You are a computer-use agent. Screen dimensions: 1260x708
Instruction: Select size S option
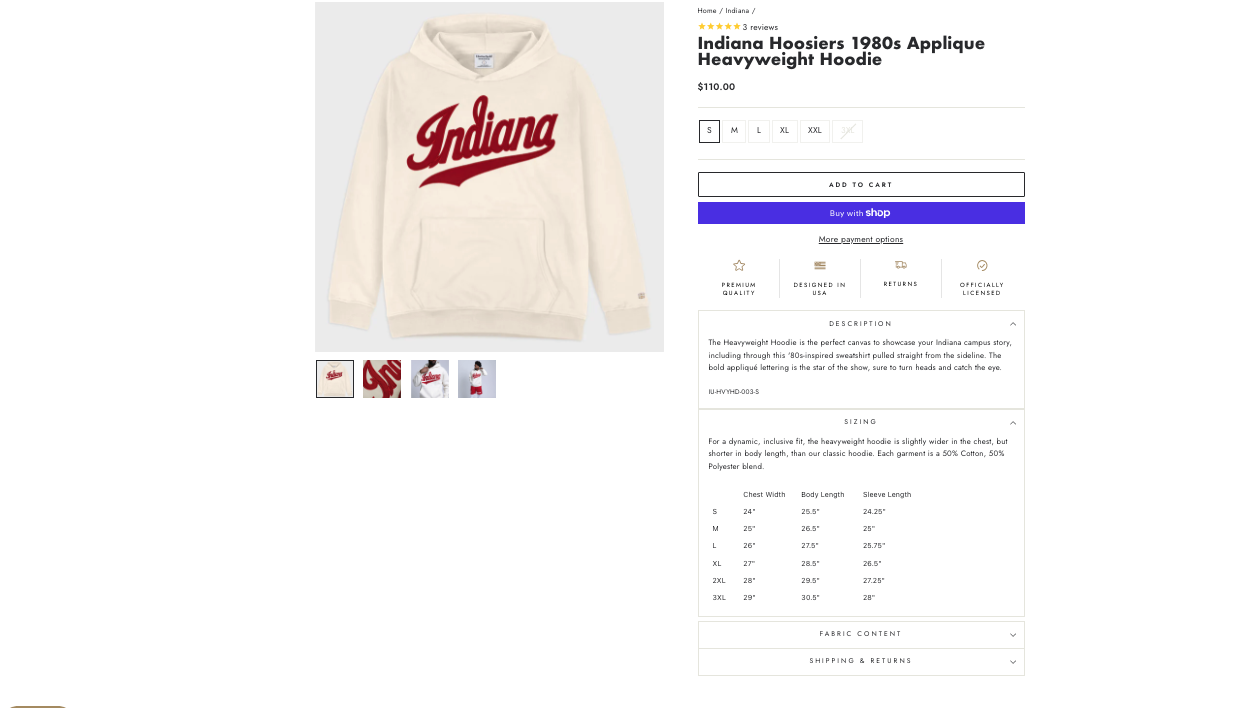click(x=709, y=131)
